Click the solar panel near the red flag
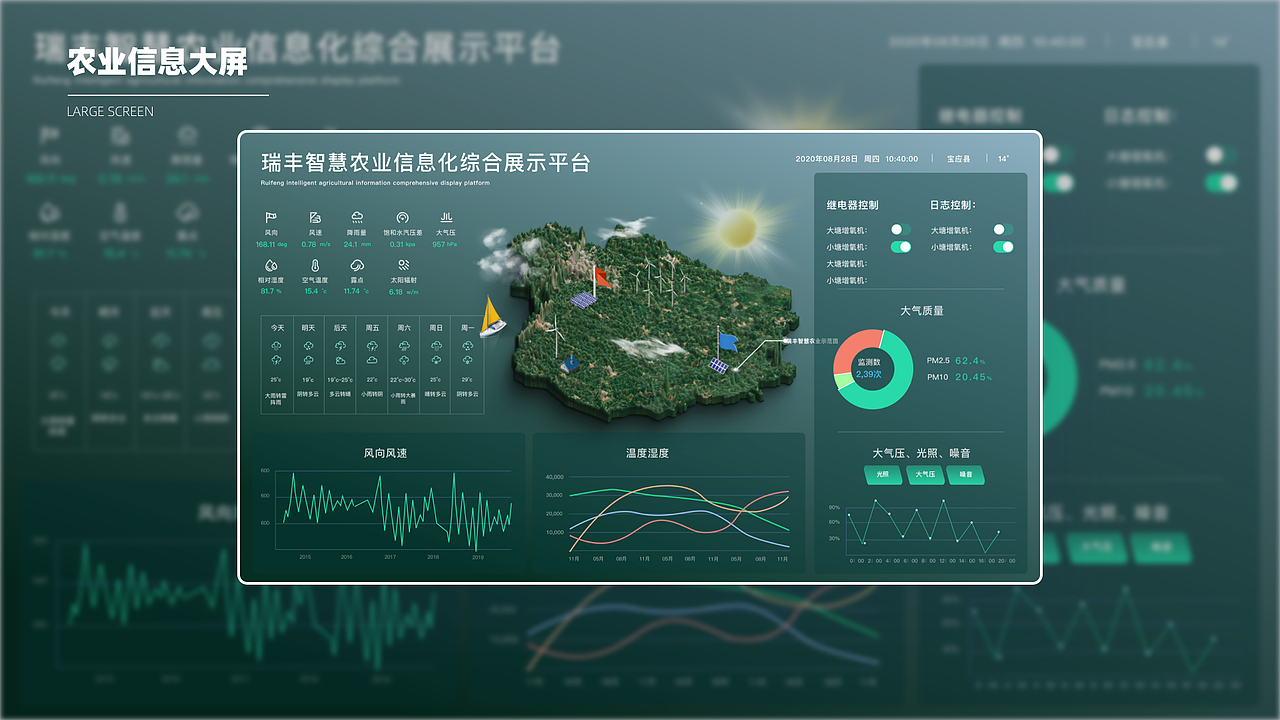1280x720 pixels. click(582, 298)
